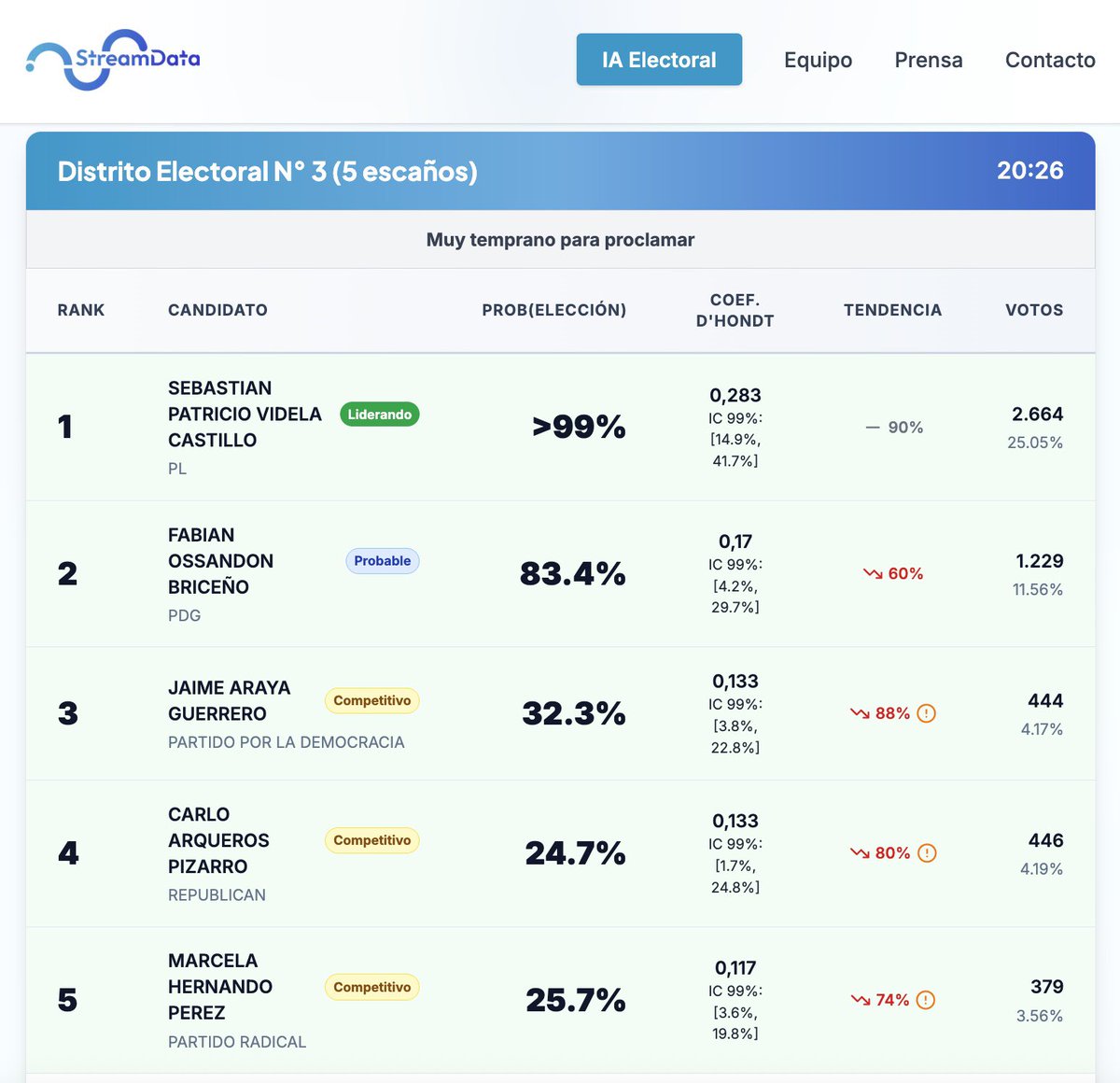Viewport: 1120px width, 1083px height.
Task: Click the 379 vote count
Action: point(1047,987)
